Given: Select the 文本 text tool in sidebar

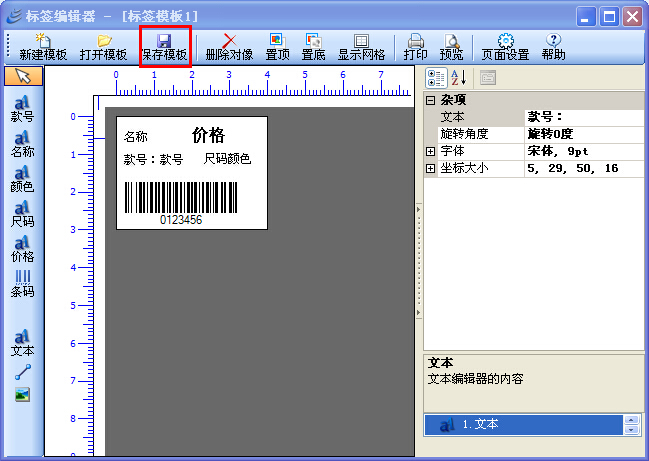Looking at the screenshot, I should [22, 343].
